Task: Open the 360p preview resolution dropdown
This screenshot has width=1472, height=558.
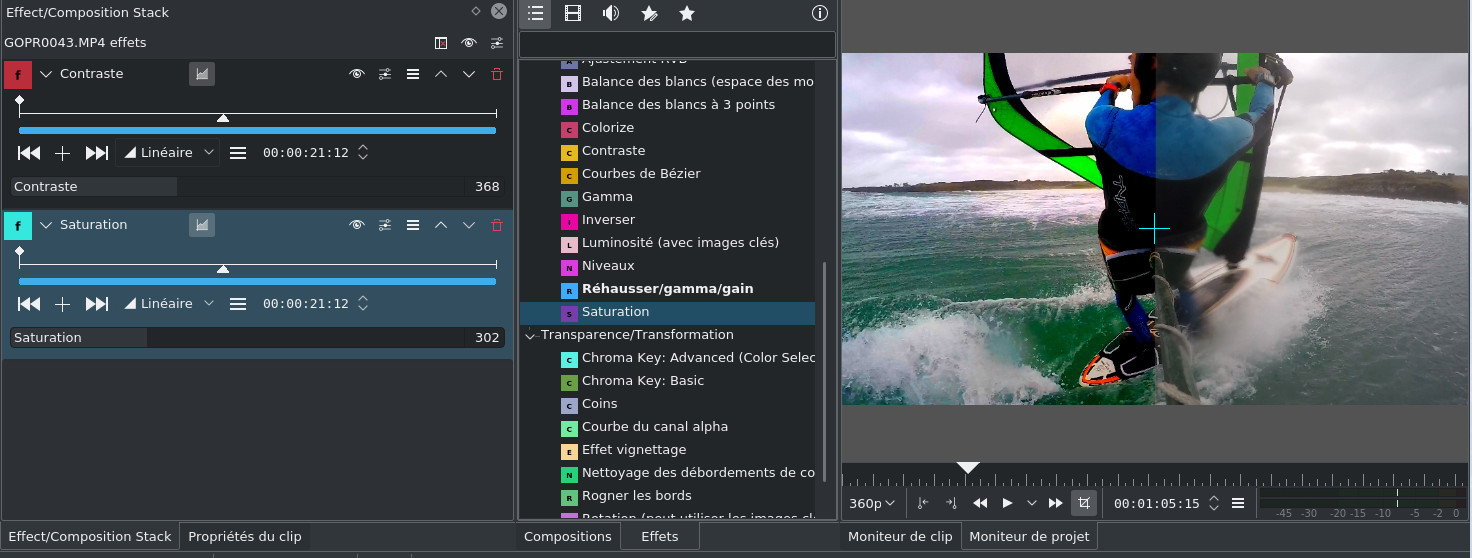Action: [x=874, y=503]
